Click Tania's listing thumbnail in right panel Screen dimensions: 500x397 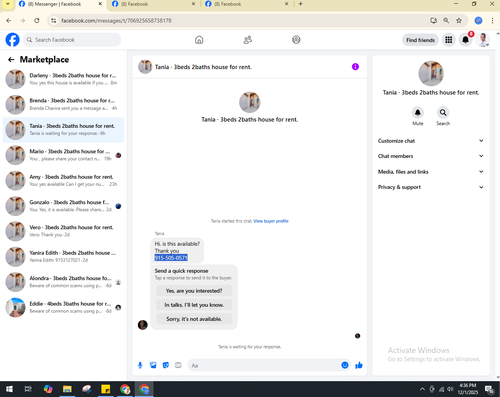click(x=431, y=73)
